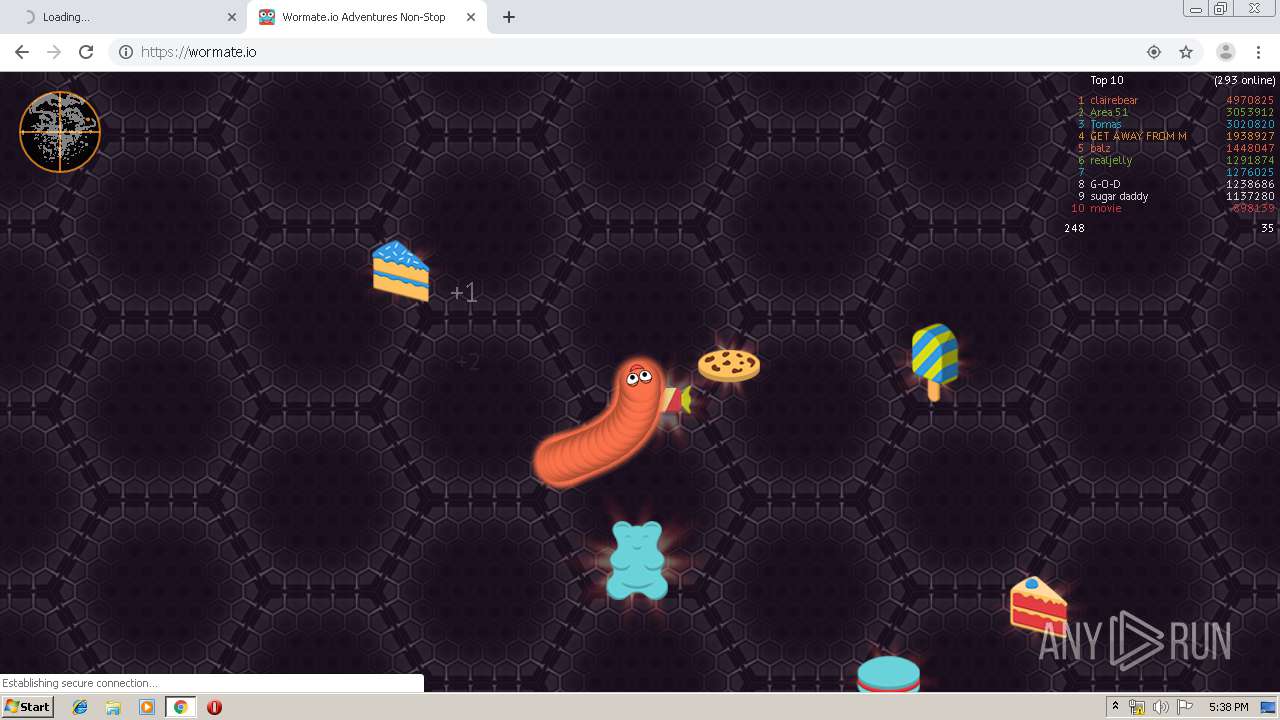View site information lock icon
Screen dimensions: 1280x720
[x=126, y=52]
